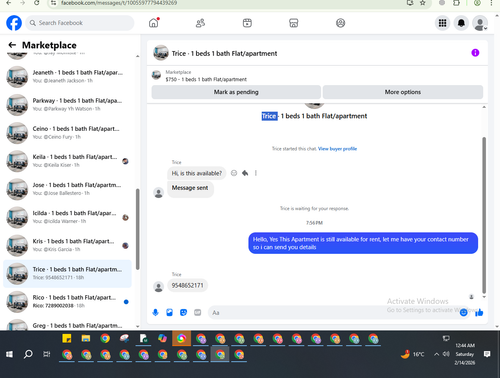The image size is (500, 378).
Task: Click Mark as pending button
Action: point(236,92)
